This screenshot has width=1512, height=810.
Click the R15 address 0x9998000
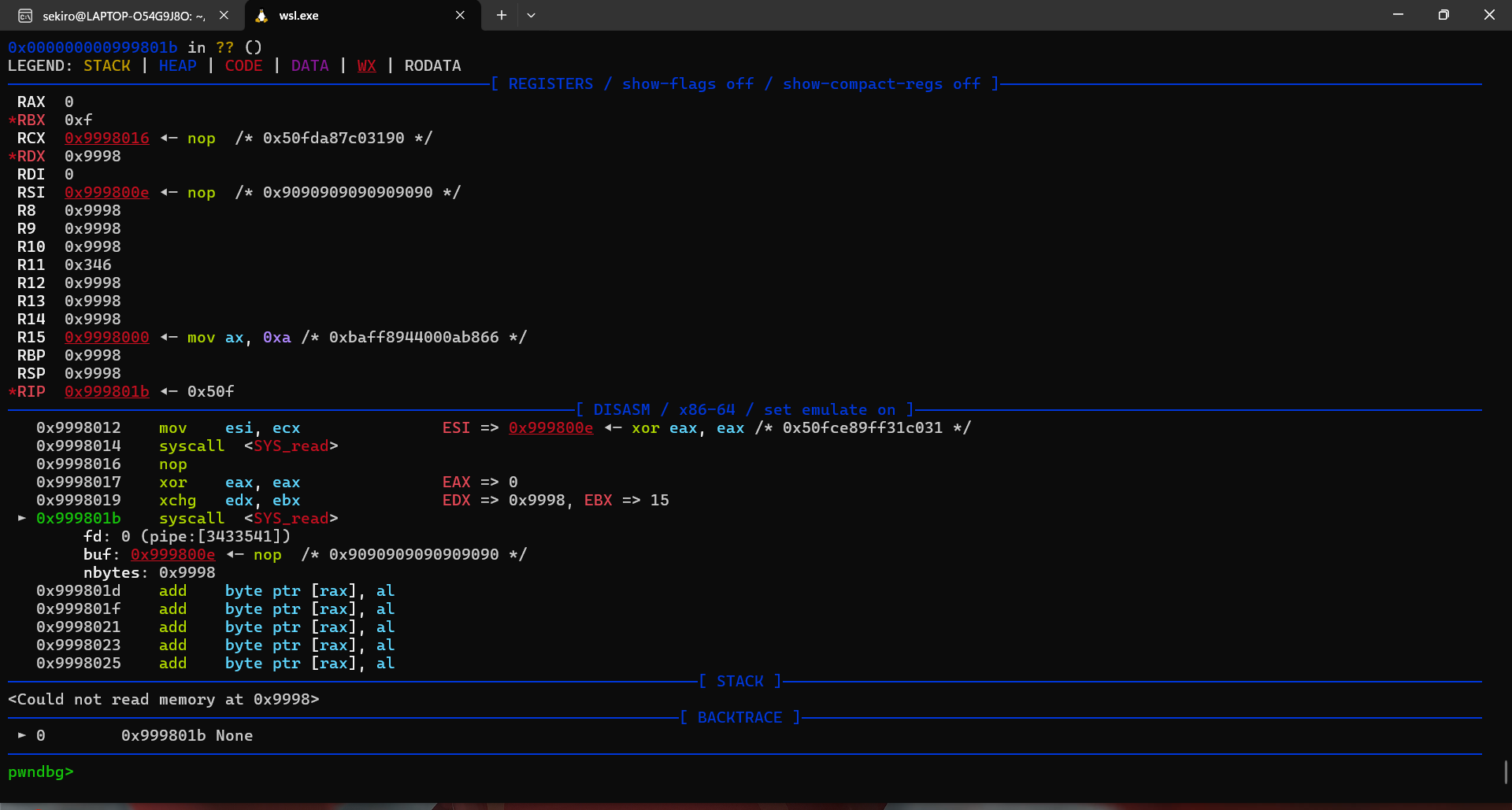(107, 338)
